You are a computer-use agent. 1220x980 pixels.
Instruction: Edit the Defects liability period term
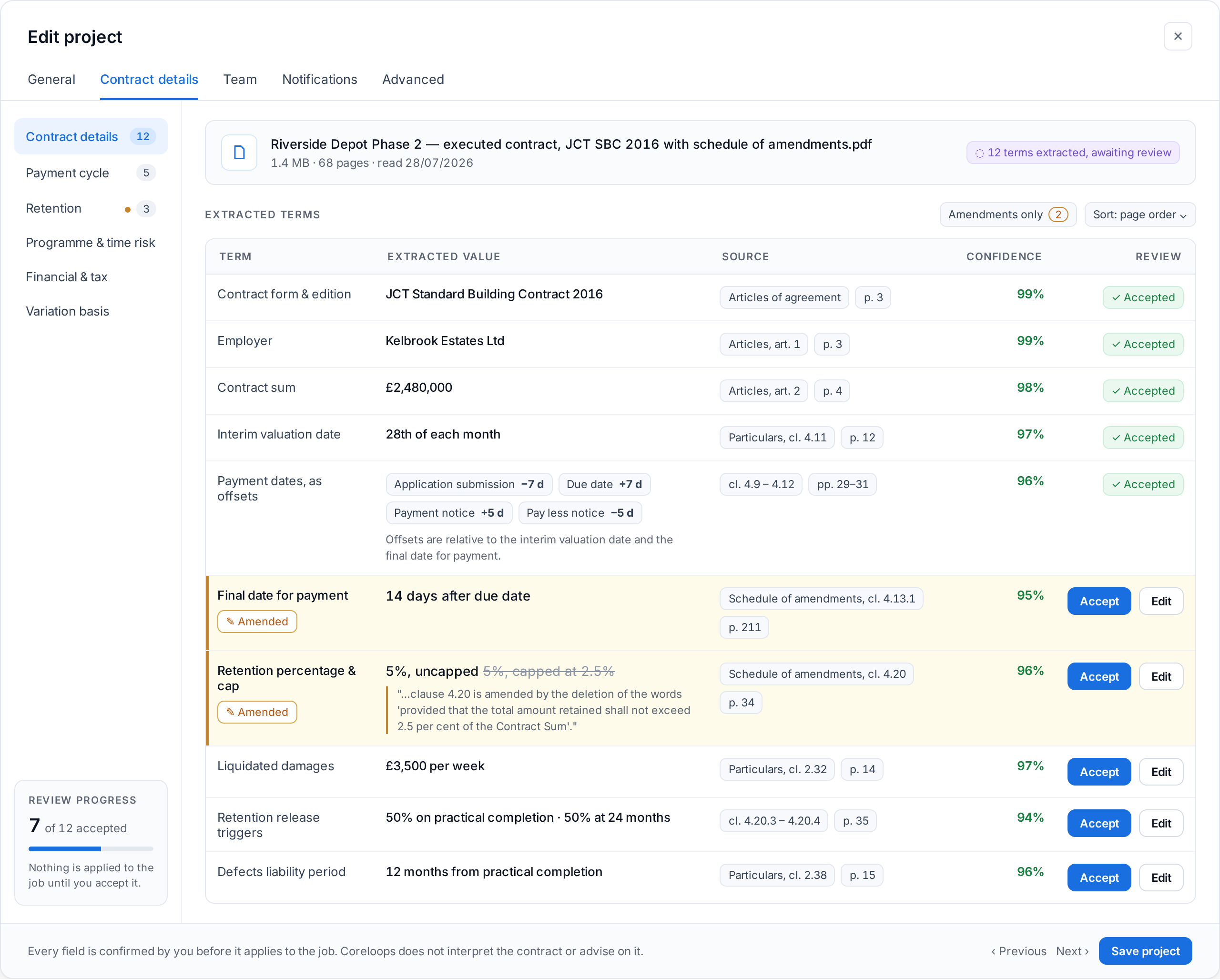[x=1160, y=878]
